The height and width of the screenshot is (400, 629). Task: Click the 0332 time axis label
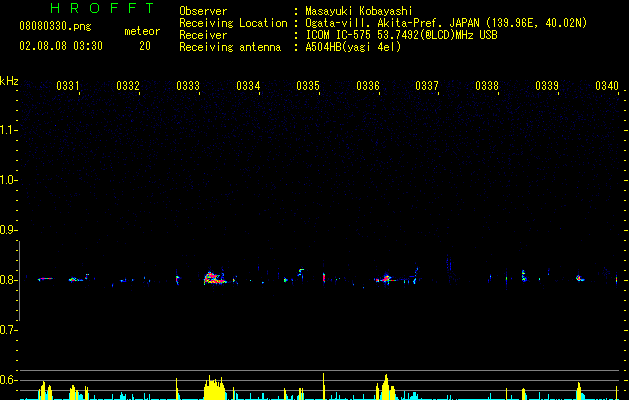click(128, 85)
